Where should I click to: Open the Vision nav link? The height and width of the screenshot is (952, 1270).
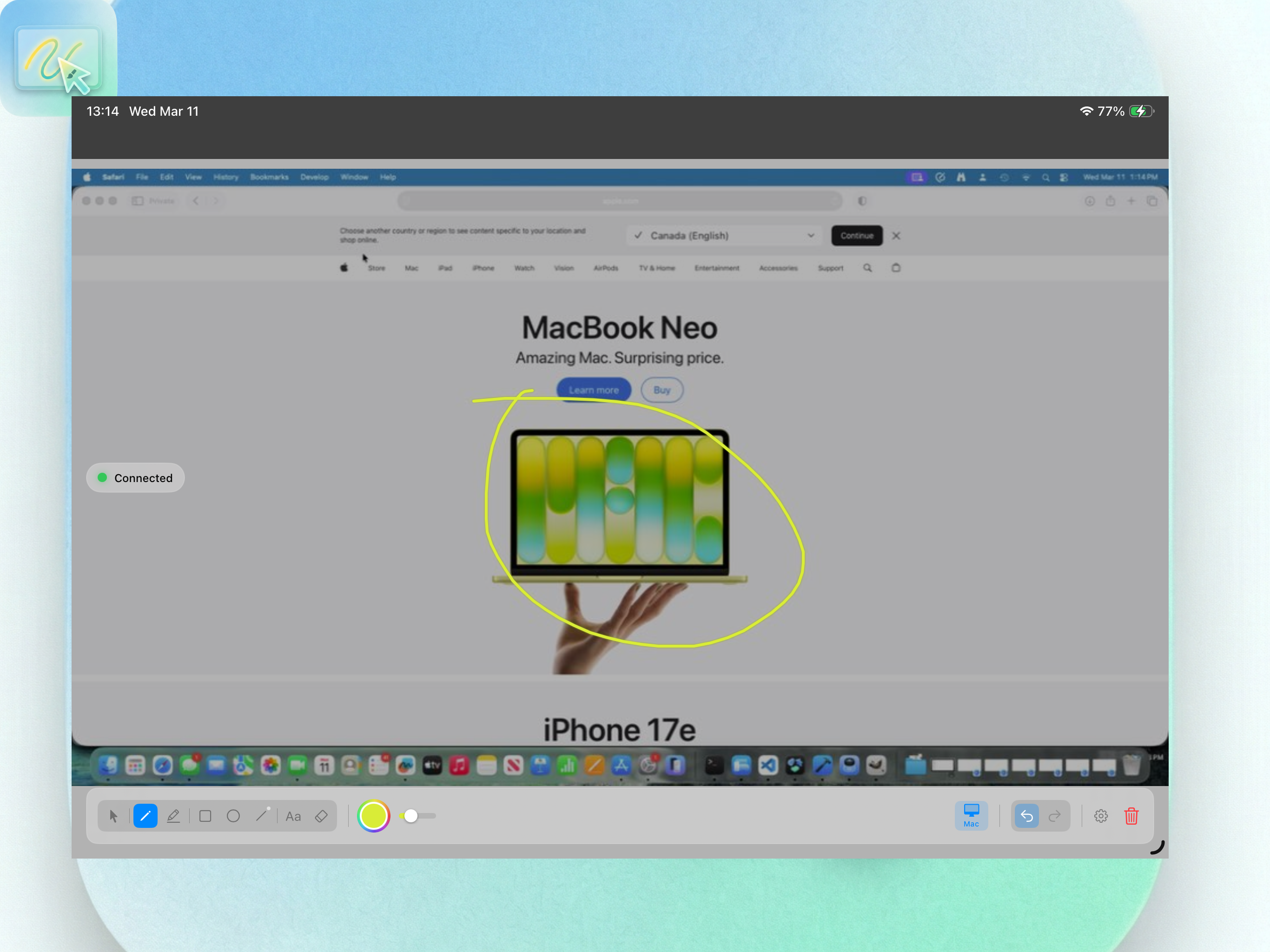564,268
